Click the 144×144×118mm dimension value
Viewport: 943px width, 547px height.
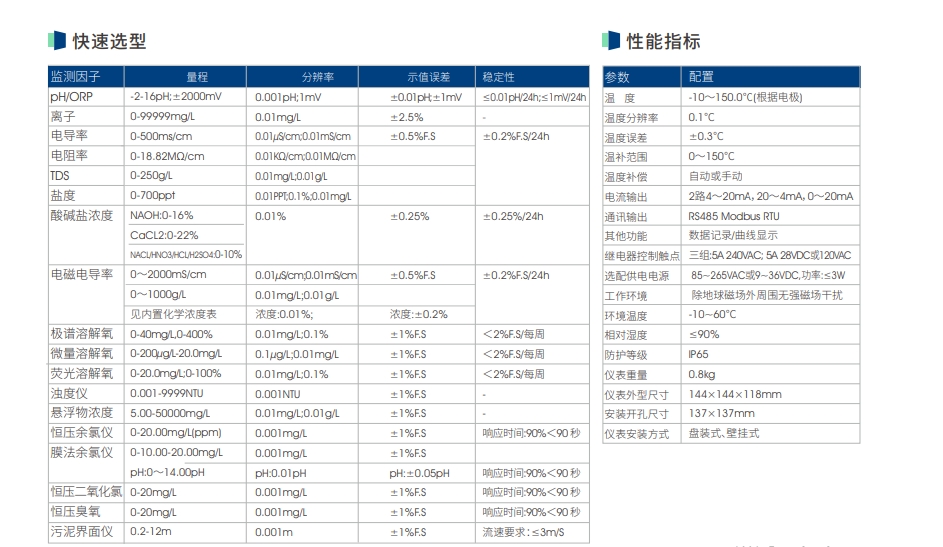[x=735, y=394]
